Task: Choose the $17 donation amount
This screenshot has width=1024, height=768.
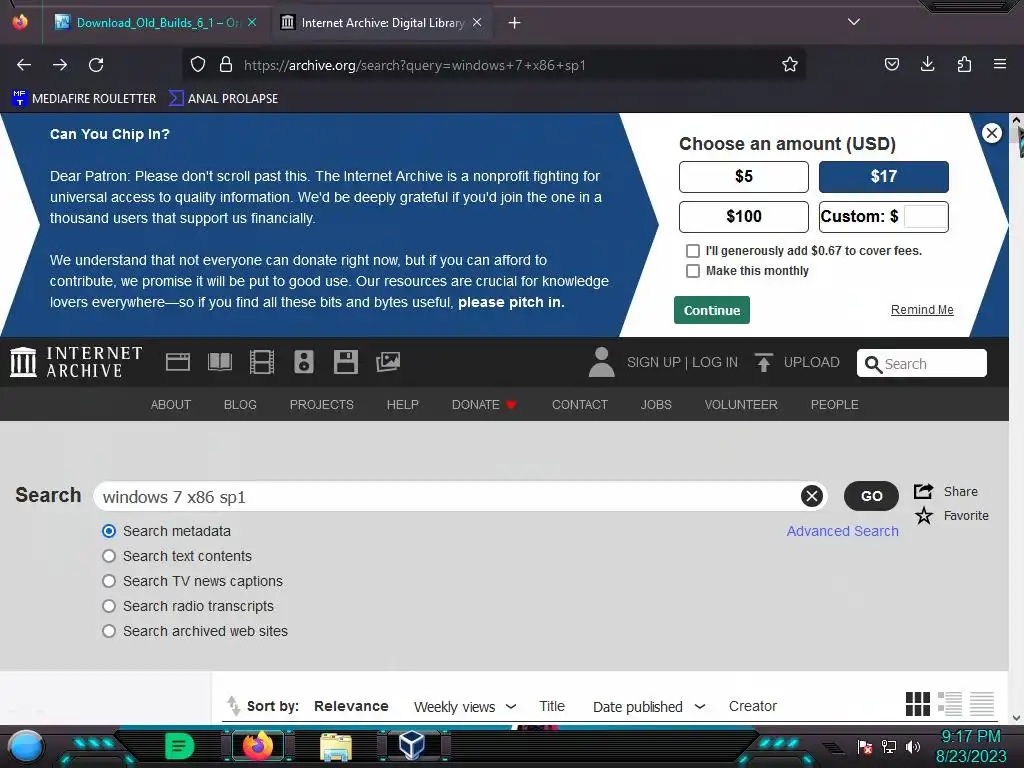Action: [x=884, y=176]
